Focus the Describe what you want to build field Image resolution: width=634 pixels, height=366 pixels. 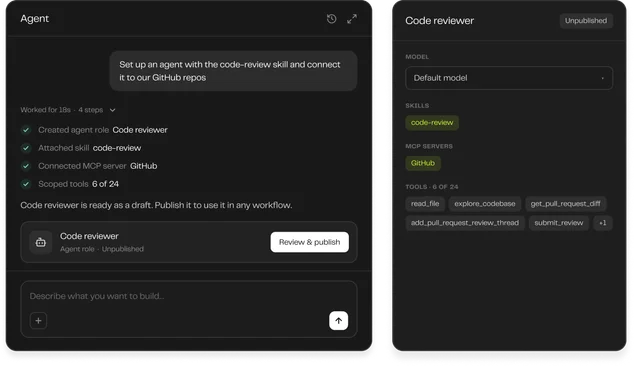[x=189, y=309]
